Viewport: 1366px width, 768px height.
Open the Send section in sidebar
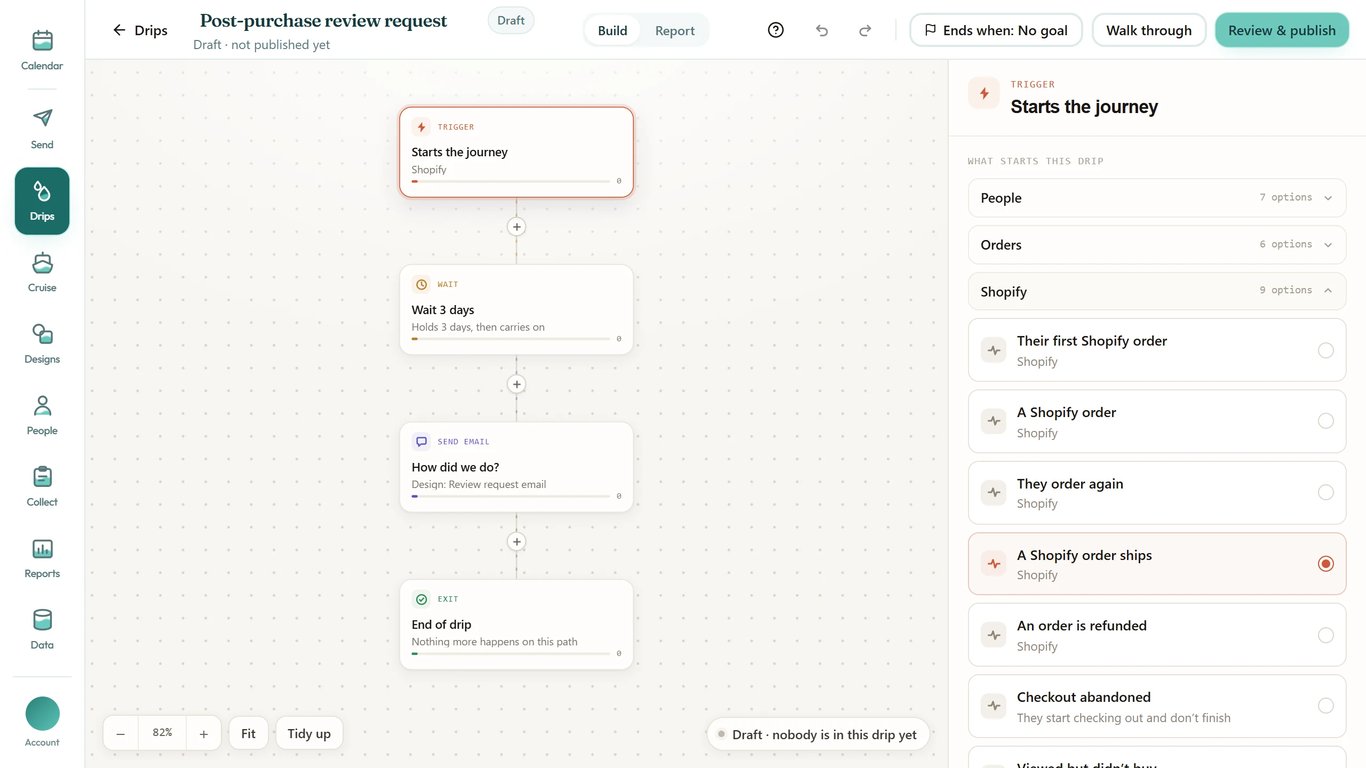[x=42, y=129]
